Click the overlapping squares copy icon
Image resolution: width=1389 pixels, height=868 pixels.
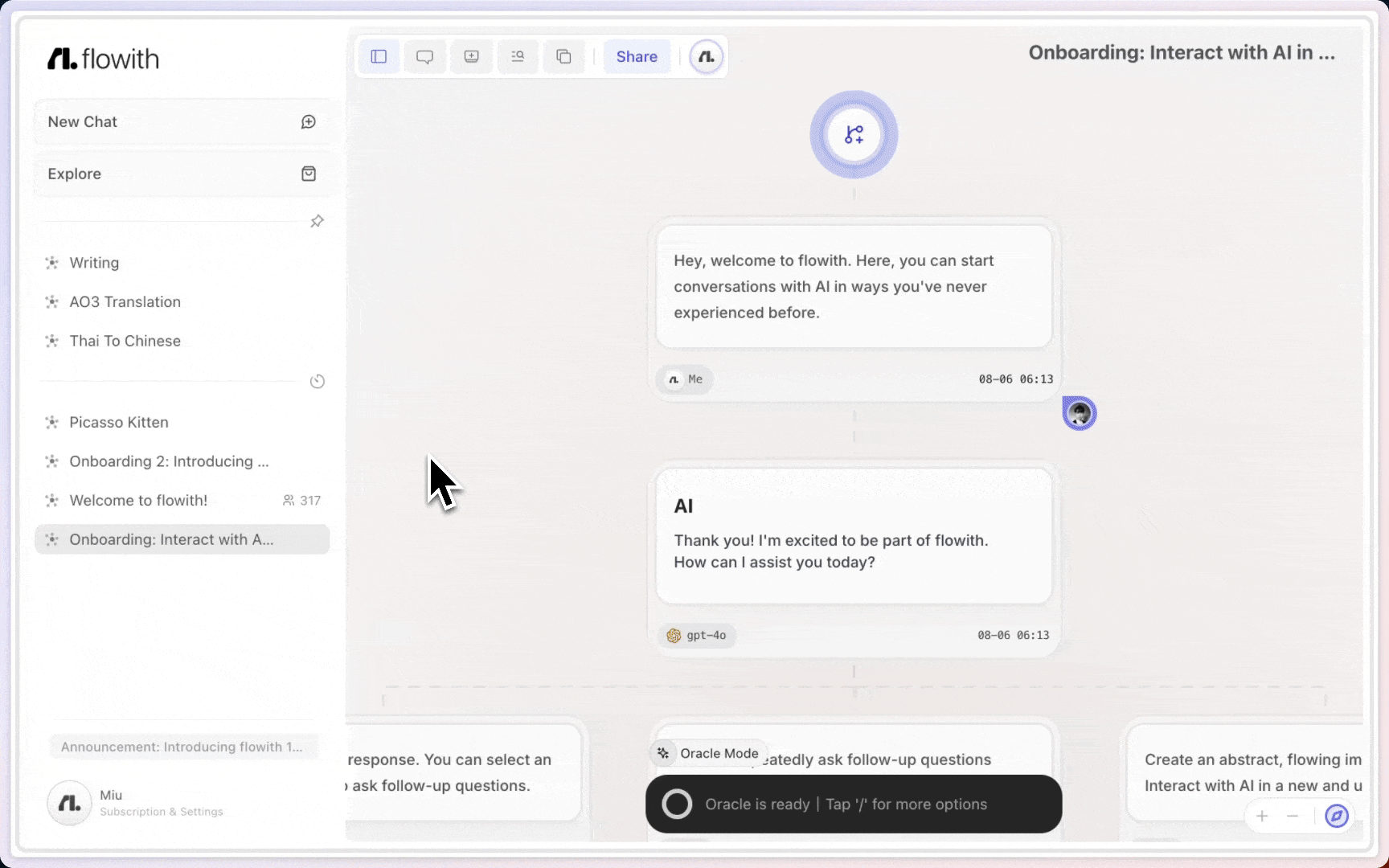coord(564,56)
